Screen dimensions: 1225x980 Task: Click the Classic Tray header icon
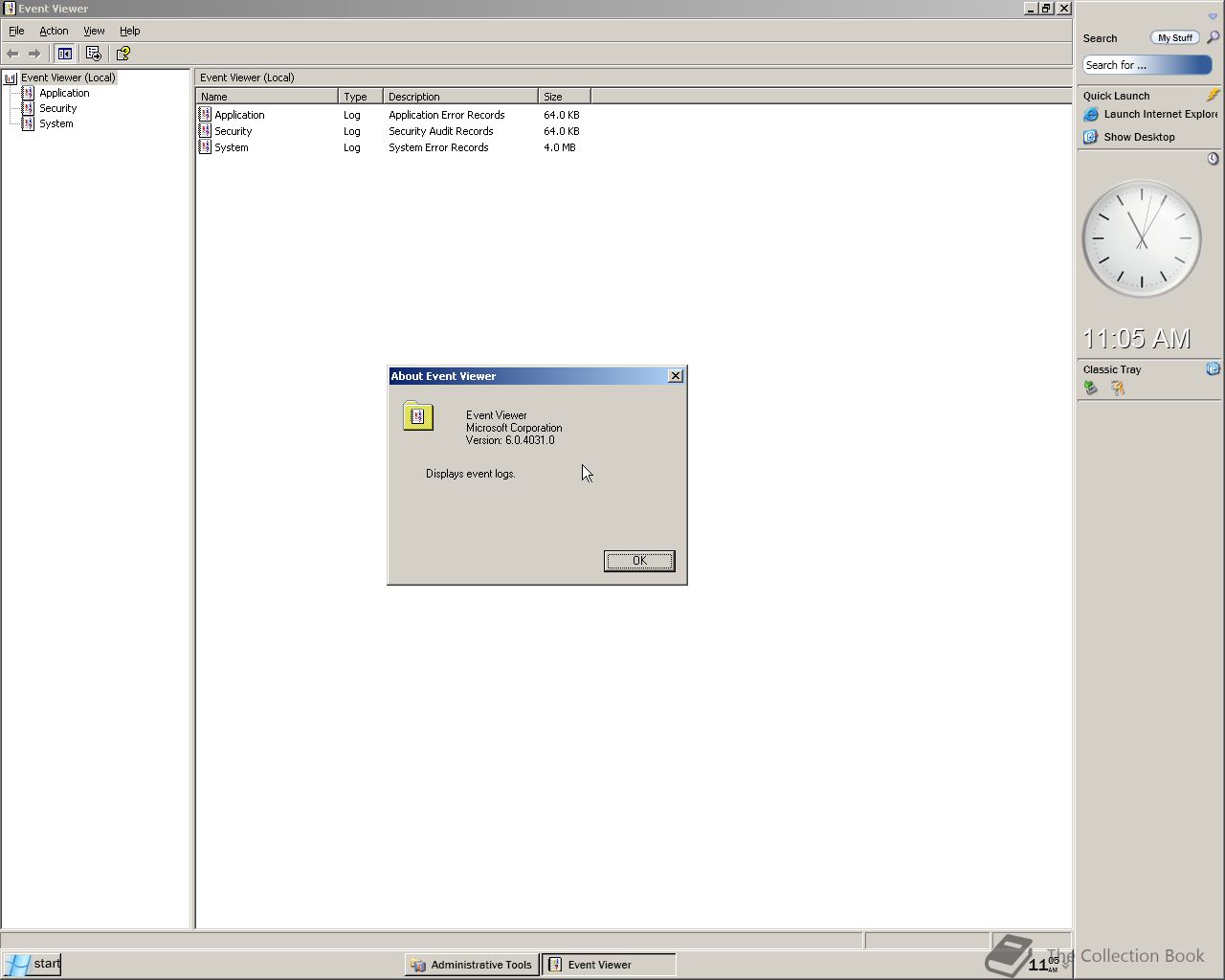[1213, 368]
